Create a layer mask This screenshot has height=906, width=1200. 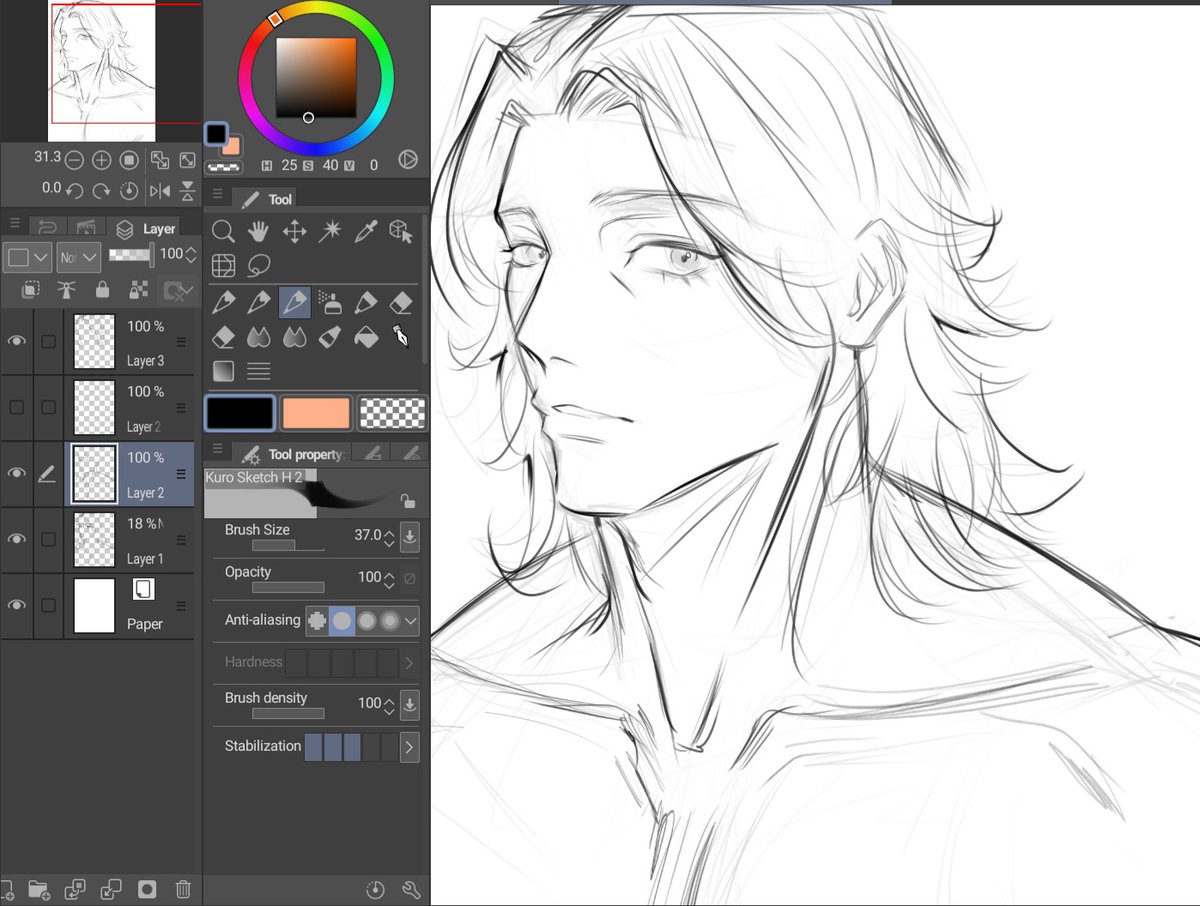[x=147, y=888]
